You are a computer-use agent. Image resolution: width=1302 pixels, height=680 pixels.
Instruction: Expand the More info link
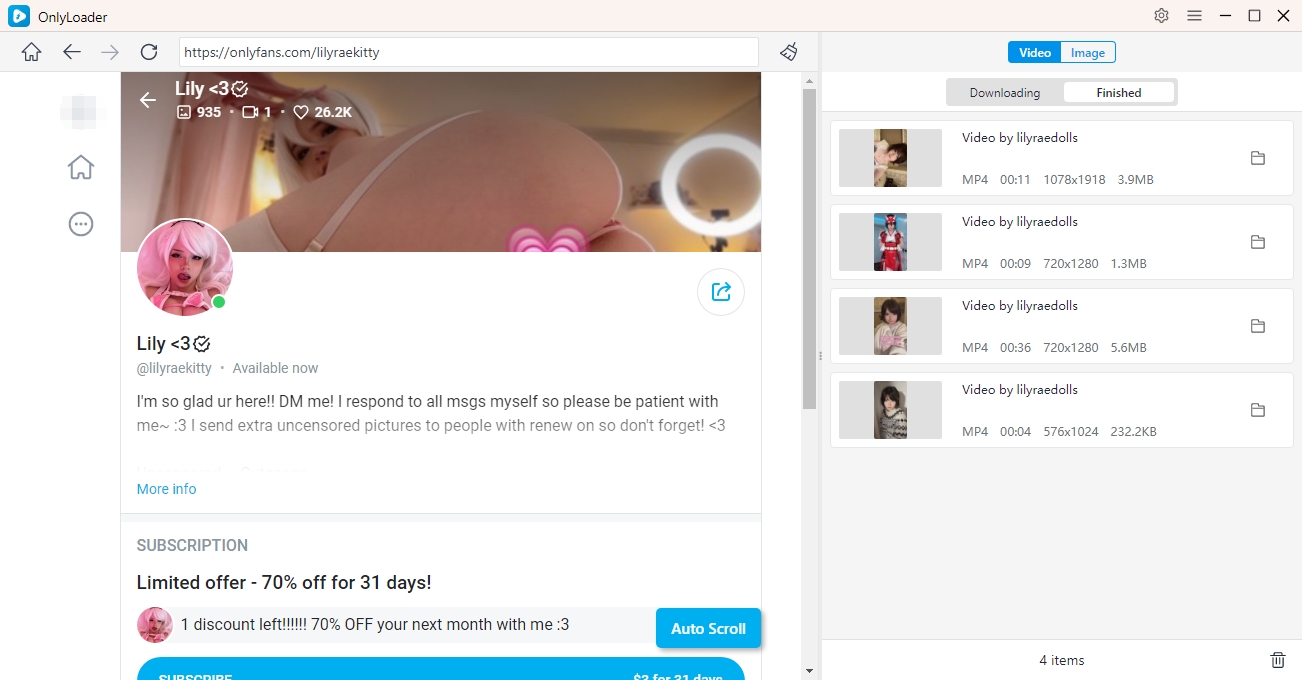point(166,489)
